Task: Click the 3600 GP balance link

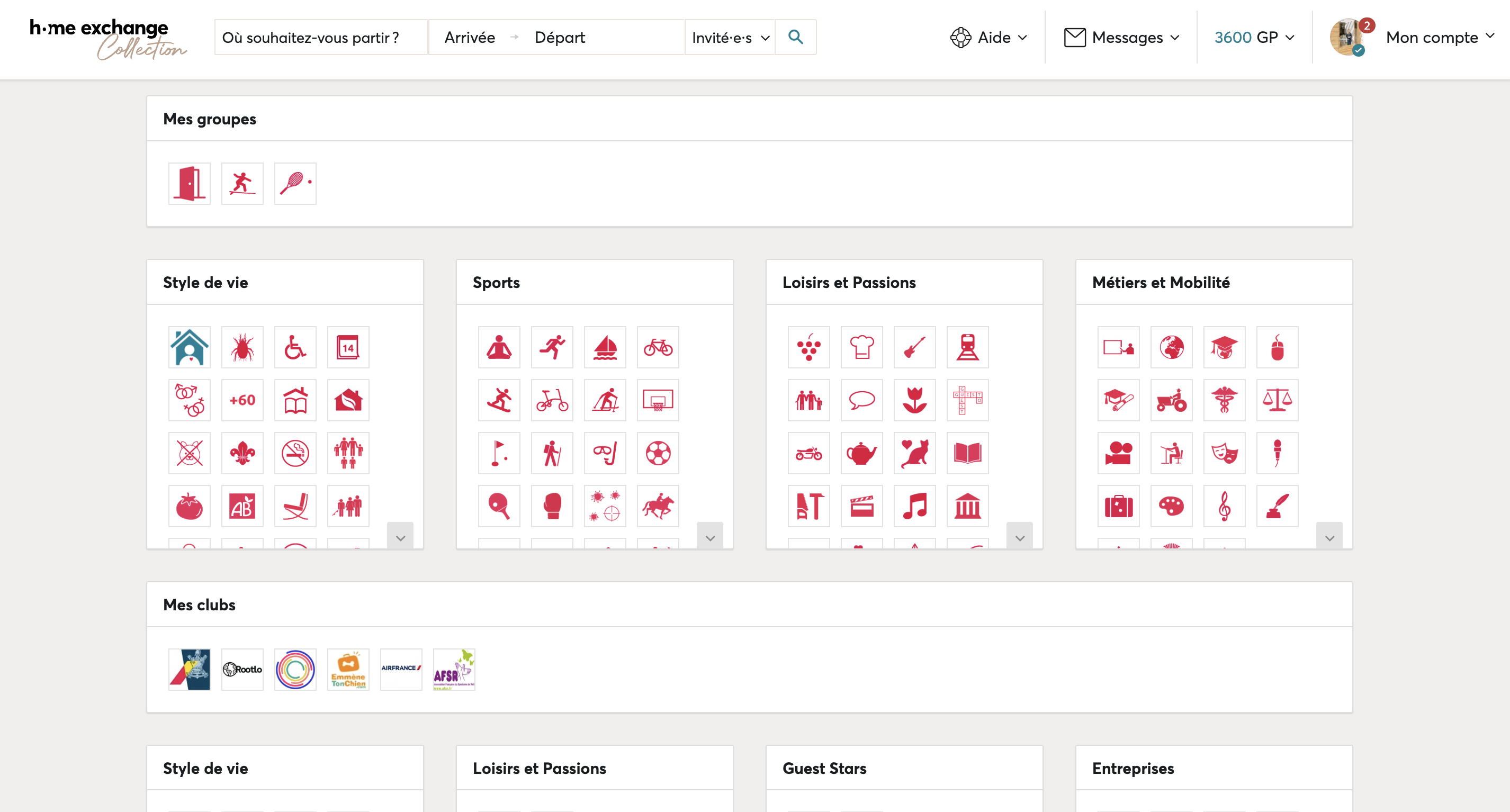Action: [x=1253, y=38]
